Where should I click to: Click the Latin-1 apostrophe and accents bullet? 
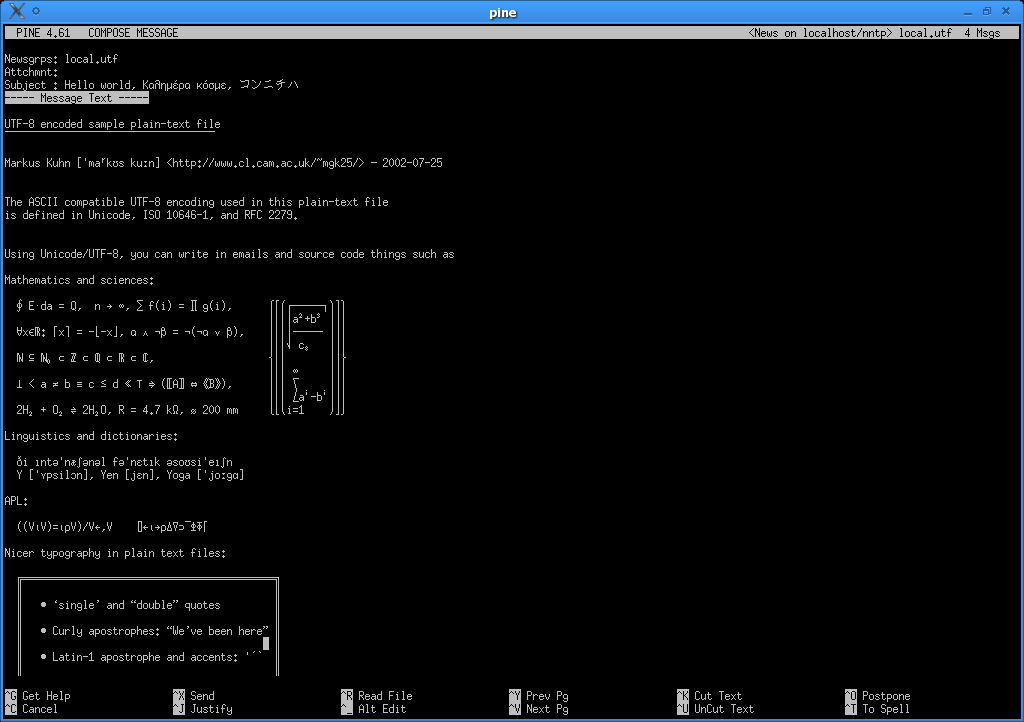point(152,657)
